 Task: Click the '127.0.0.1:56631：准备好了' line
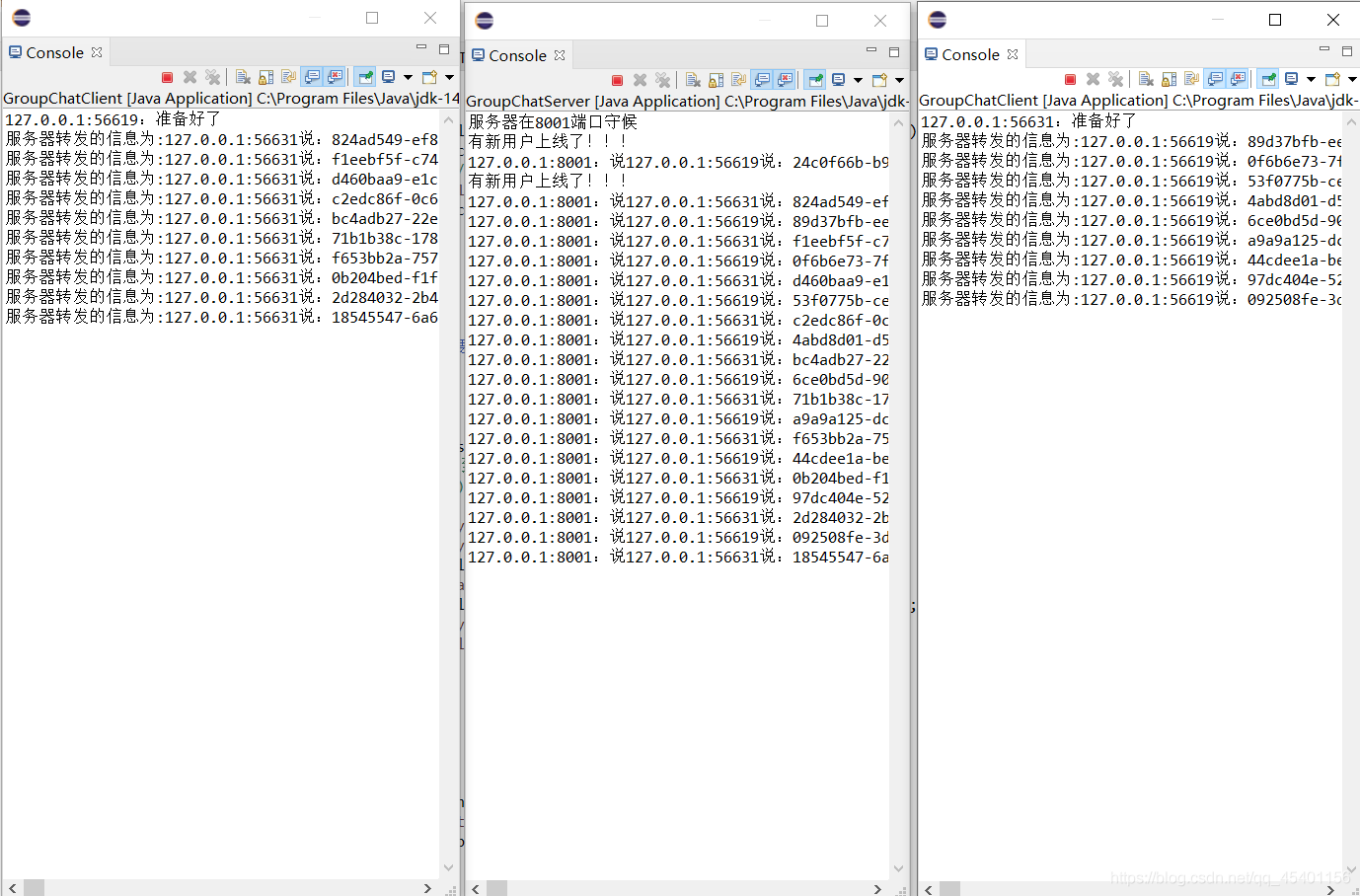pyautogui.click(x=1028, y=121)
